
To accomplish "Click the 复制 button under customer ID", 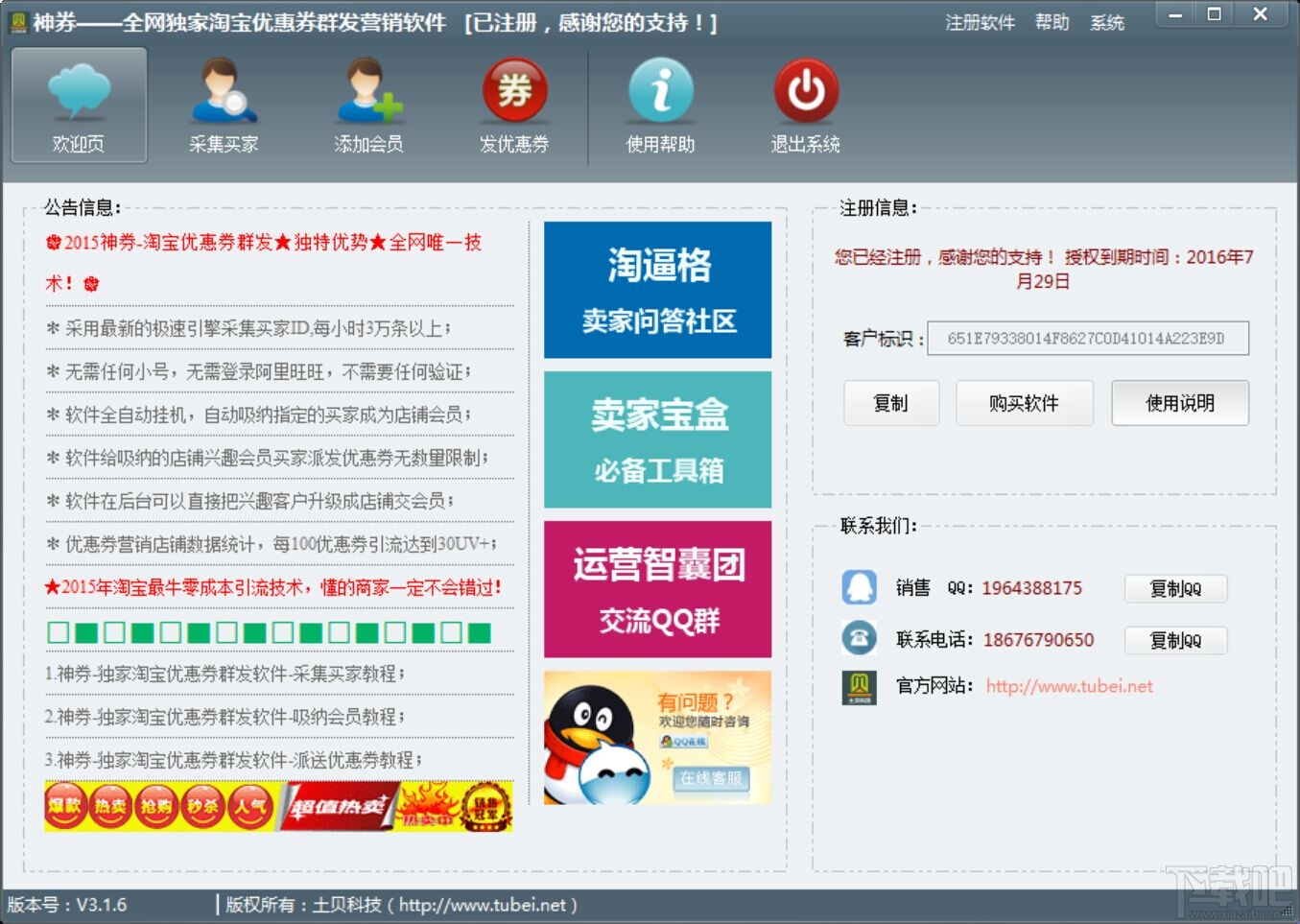I will point(891,403).
